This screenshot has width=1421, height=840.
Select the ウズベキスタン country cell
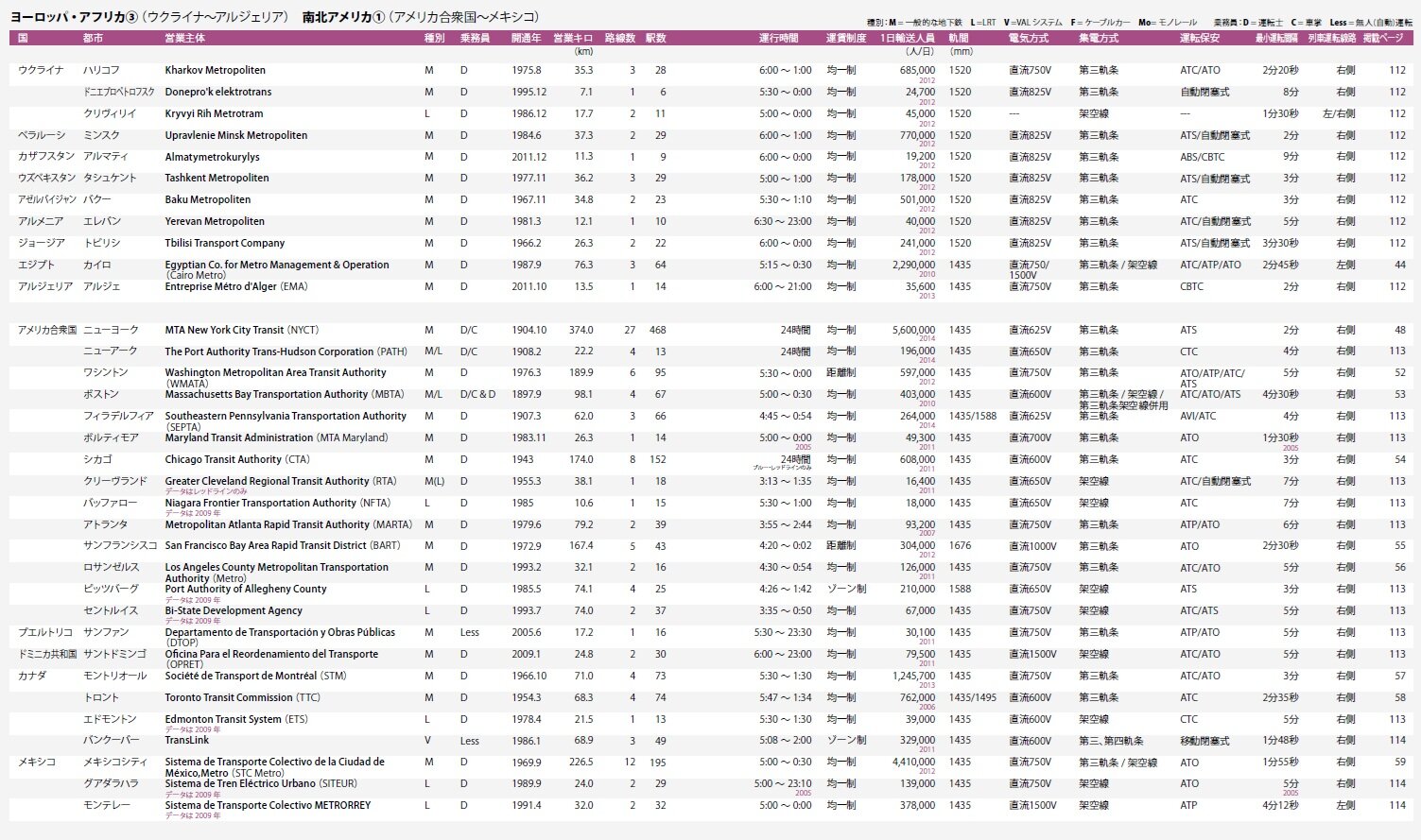pyautogui.click(x=45, y=178)
